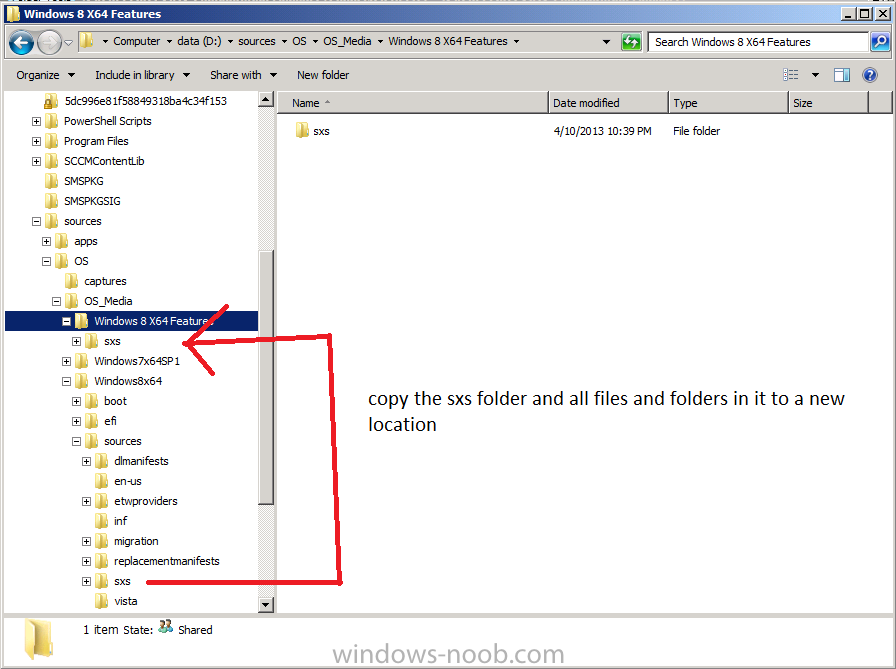Expand the Program Files tree node

[x=37, y=141]
